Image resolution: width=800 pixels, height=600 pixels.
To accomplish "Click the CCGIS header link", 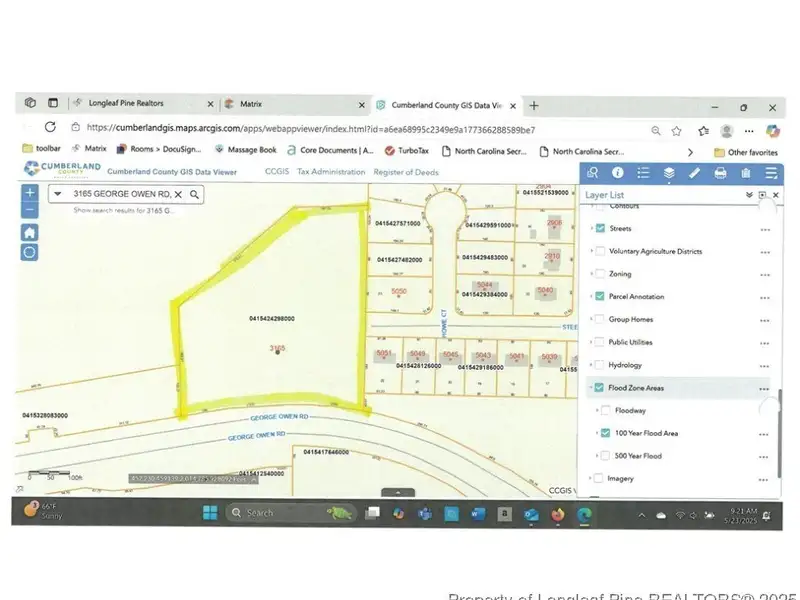I will [x=277, y=172].
